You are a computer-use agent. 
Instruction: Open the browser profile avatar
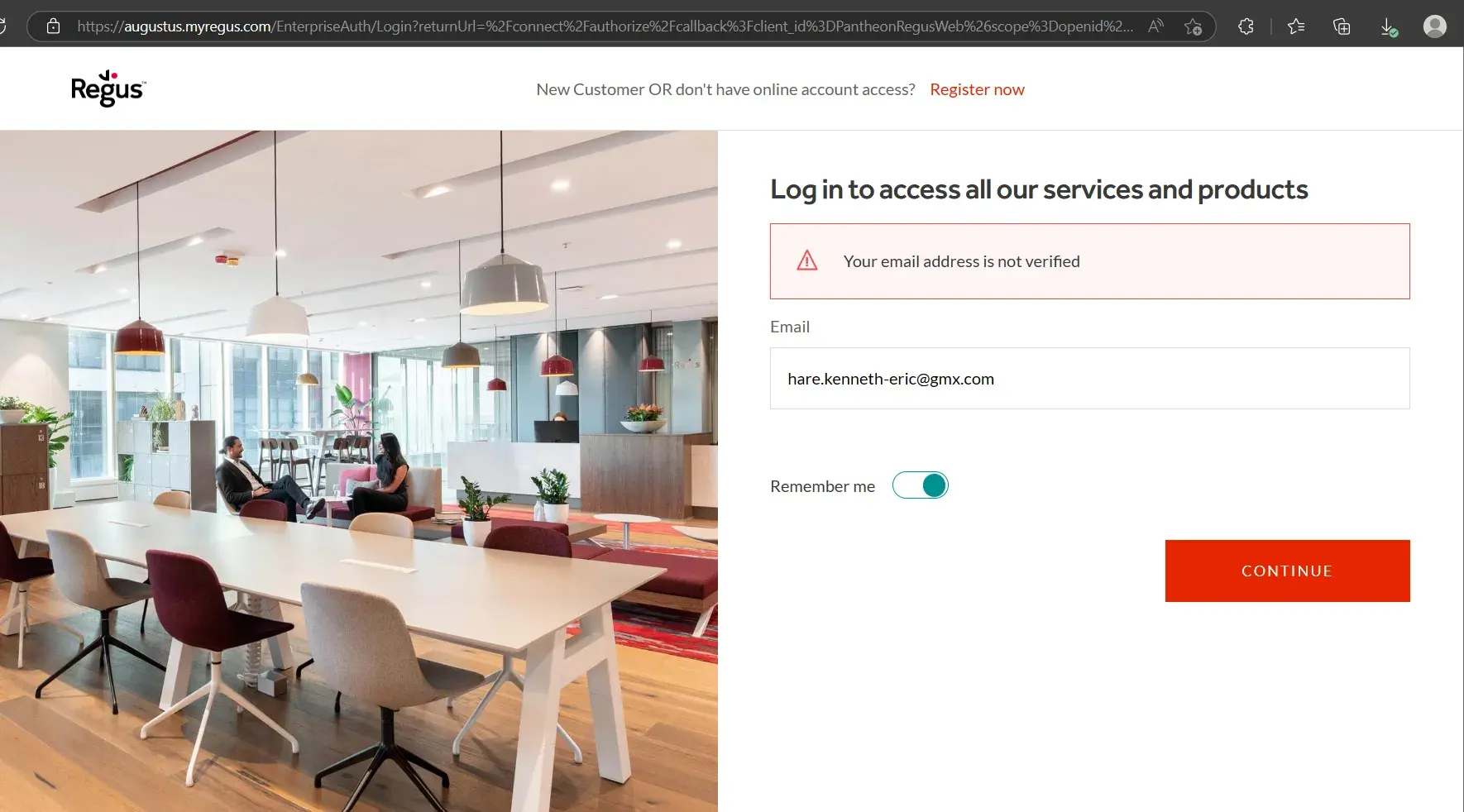tap(1435, 26)
